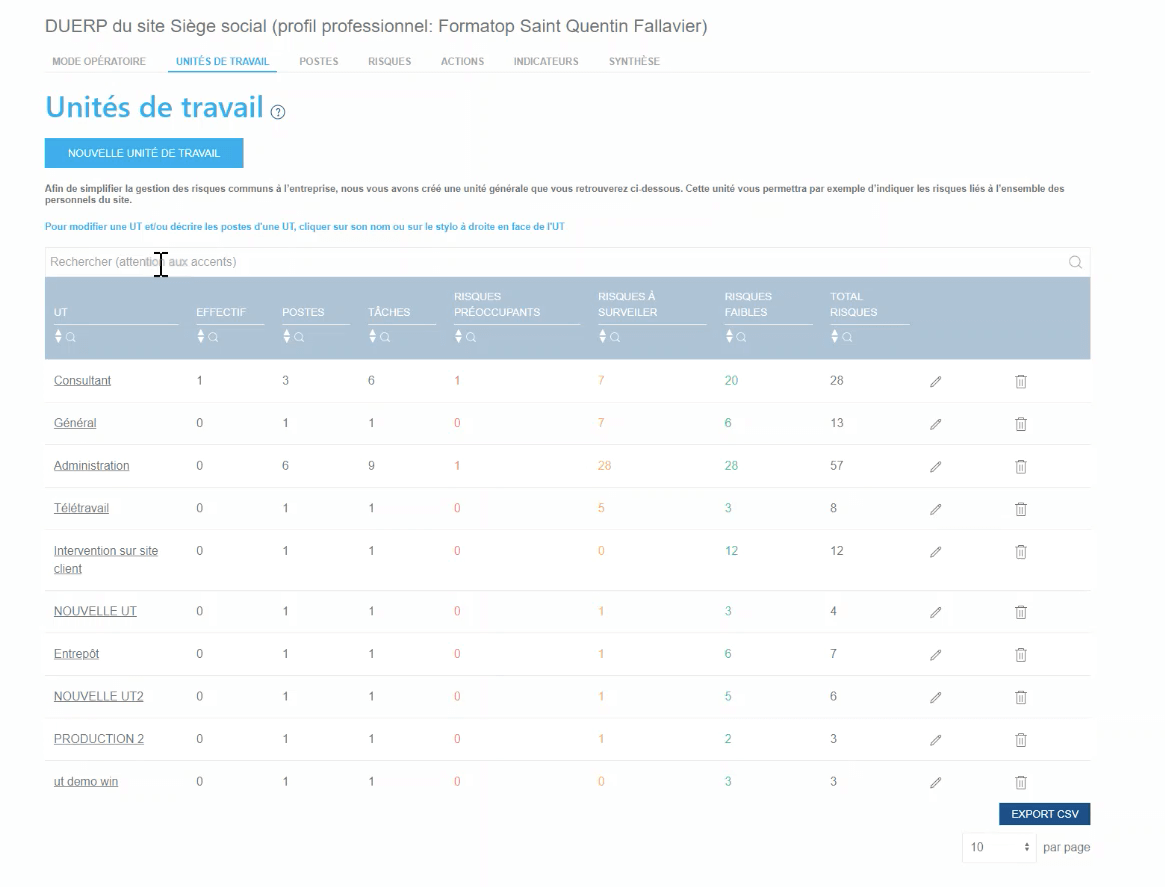Edit the PRODUCTION 2 unit with pencil
This screenshot has height=887, width=1165.
pos(935,740)
